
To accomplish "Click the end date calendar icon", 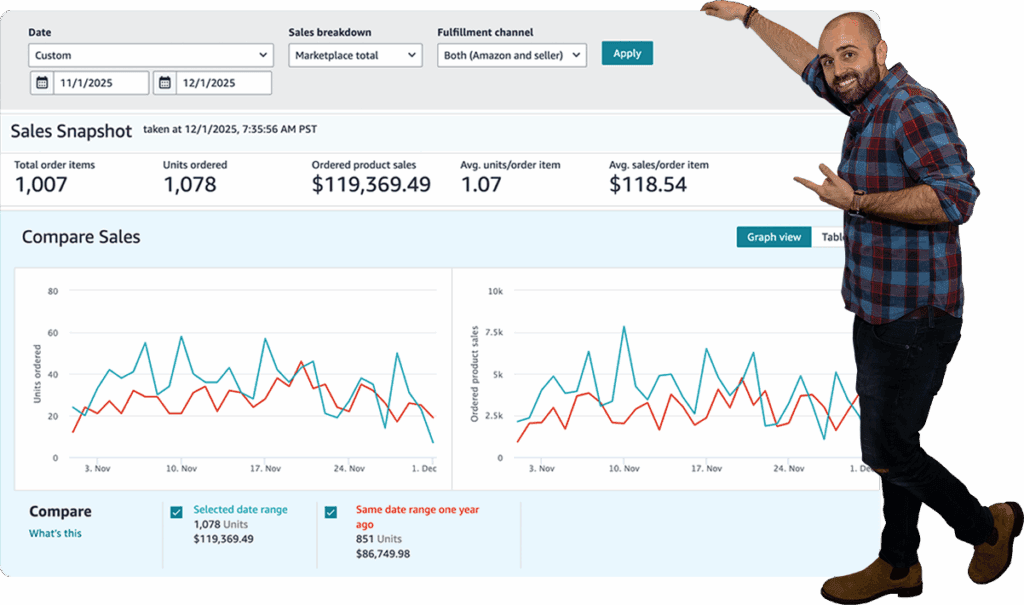I will [x=166, y=83].
